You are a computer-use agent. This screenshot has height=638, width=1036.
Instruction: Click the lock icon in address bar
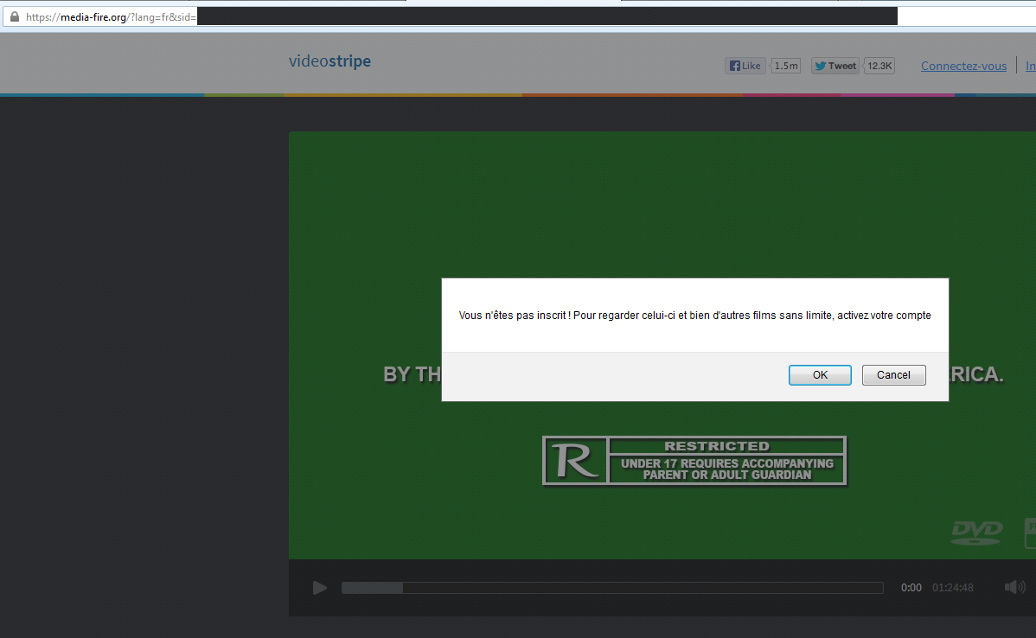coord(14,17)
